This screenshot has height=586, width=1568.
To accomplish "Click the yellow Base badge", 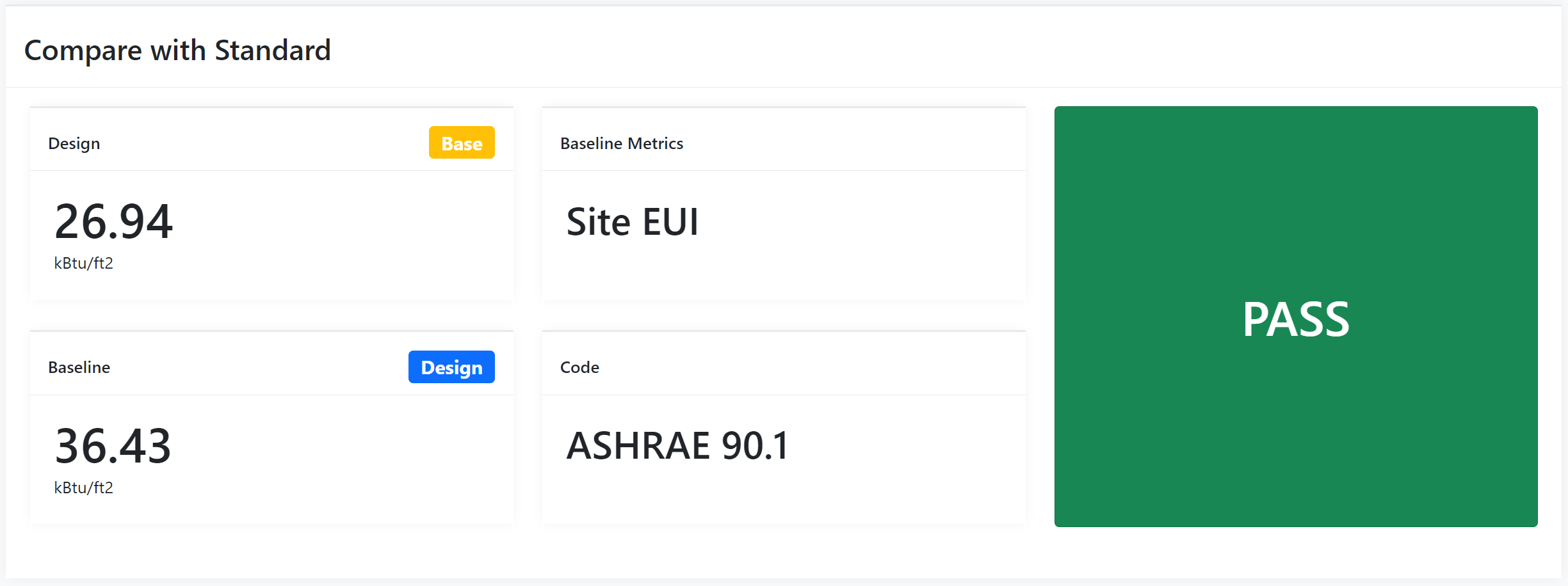I will pyautogui.click(x=462, y=143).
